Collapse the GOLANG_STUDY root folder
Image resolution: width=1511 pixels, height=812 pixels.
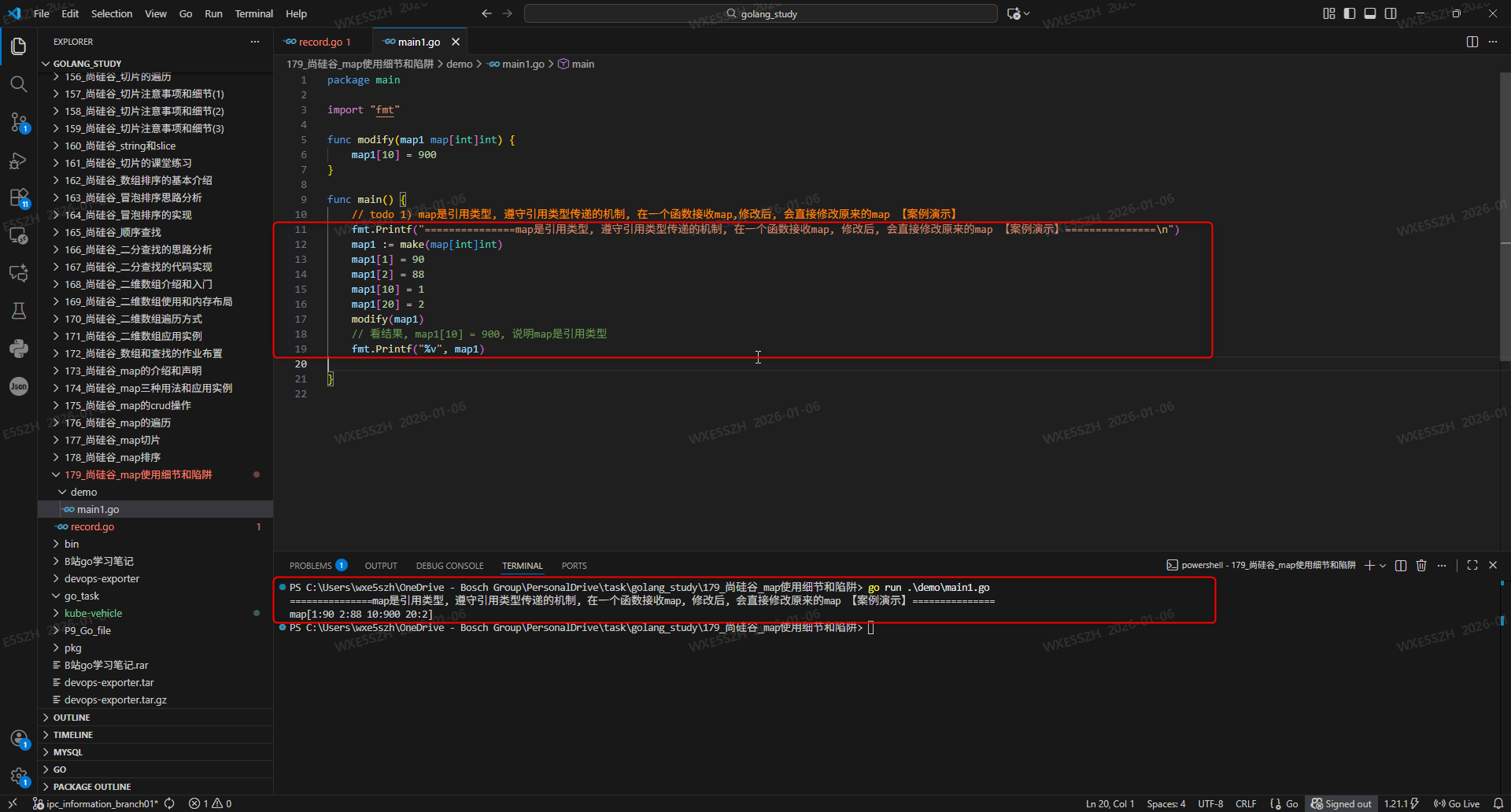click(156, 64)
